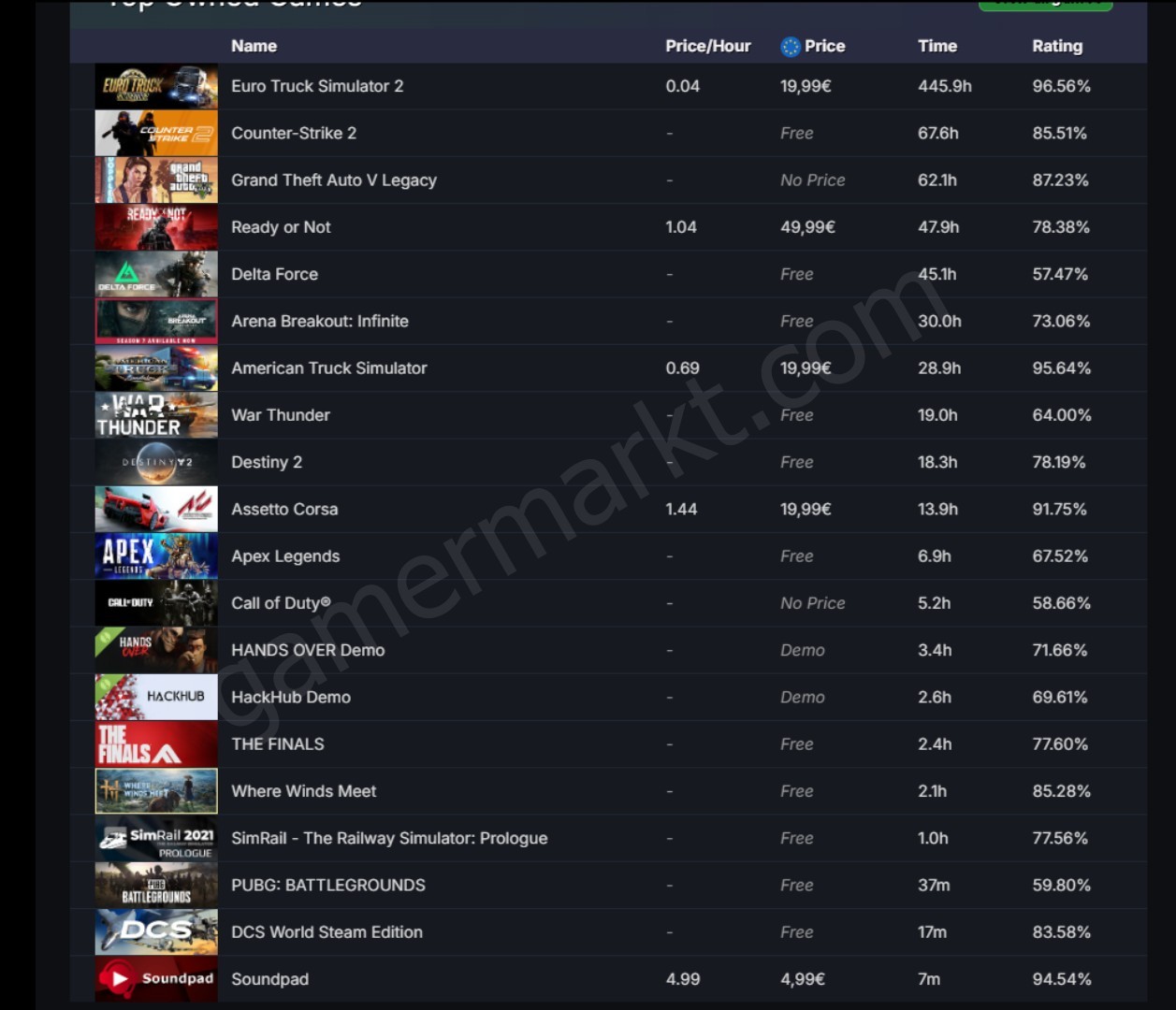The image size is (1176, 1010).
Task: Open the Grand Theft Auto V Legacy link
Action: (334, 180)
